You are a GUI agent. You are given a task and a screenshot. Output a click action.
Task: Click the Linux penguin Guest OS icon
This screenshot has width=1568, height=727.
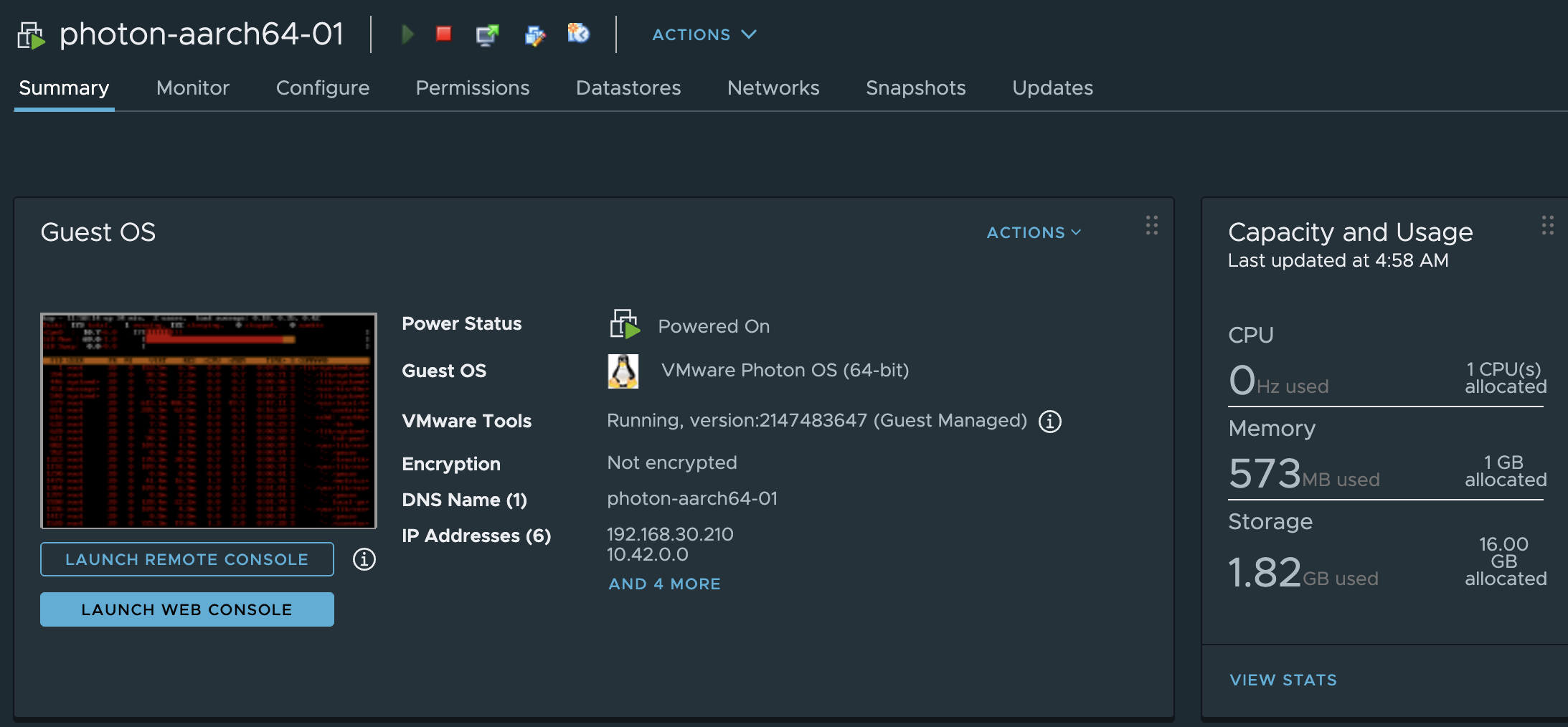pos(623,371)
